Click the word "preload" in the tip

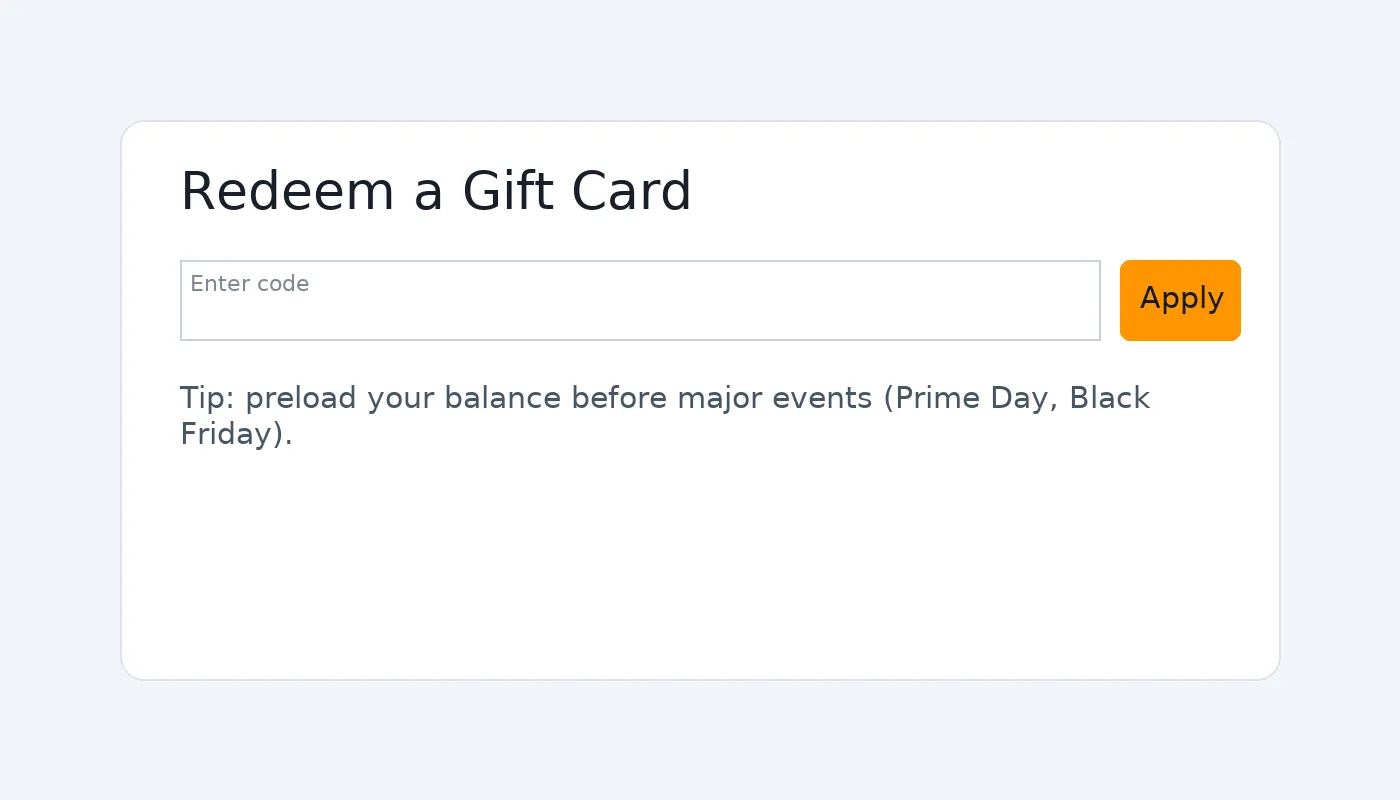[x=300, y=398]
